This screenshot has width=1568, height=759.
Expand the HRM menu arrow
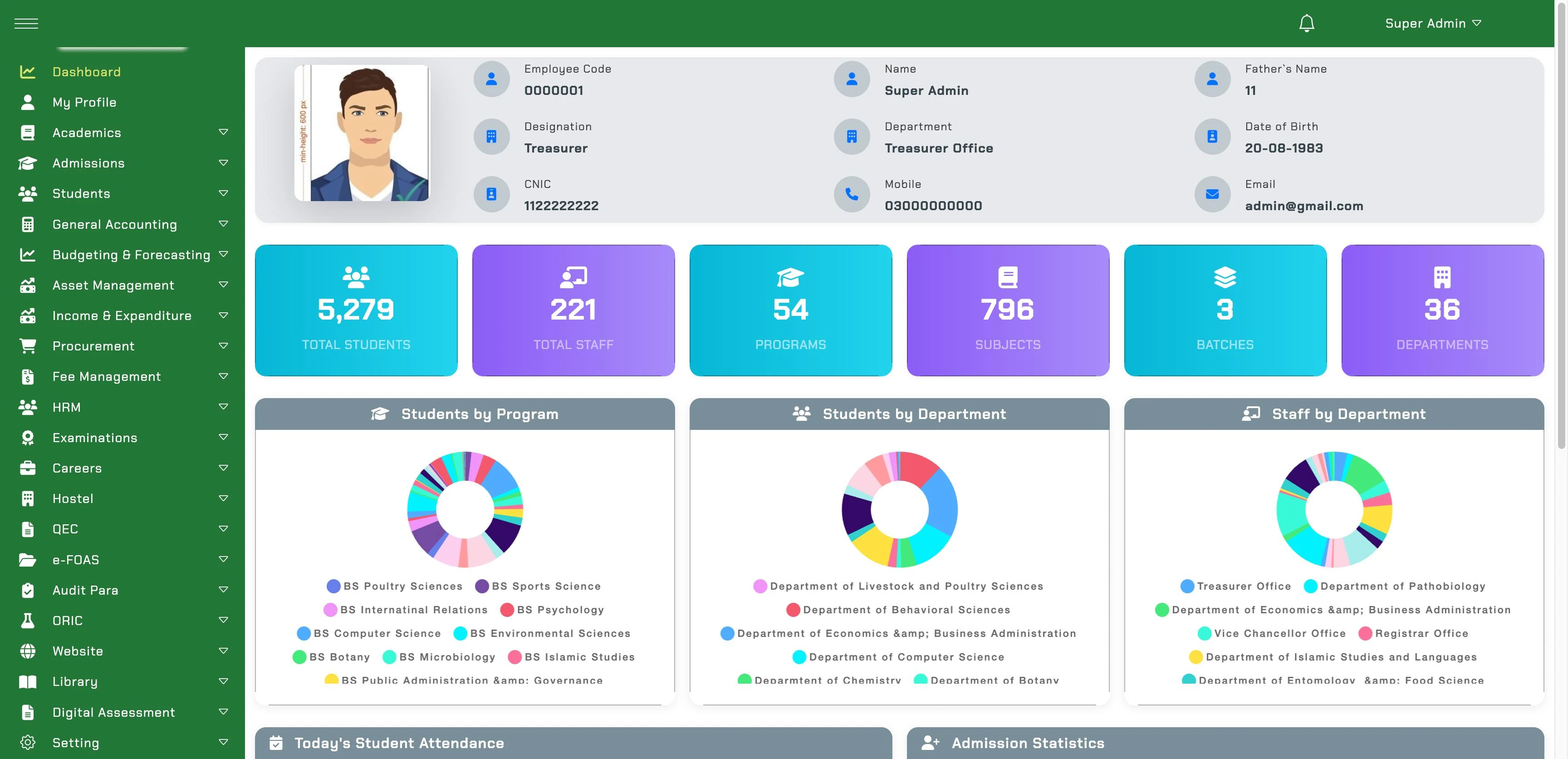[x=223, y=406]
